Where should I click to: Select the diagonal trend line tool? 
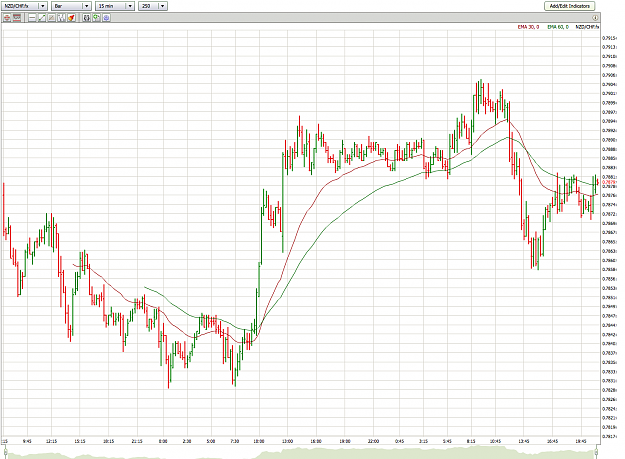click(42, 18)
